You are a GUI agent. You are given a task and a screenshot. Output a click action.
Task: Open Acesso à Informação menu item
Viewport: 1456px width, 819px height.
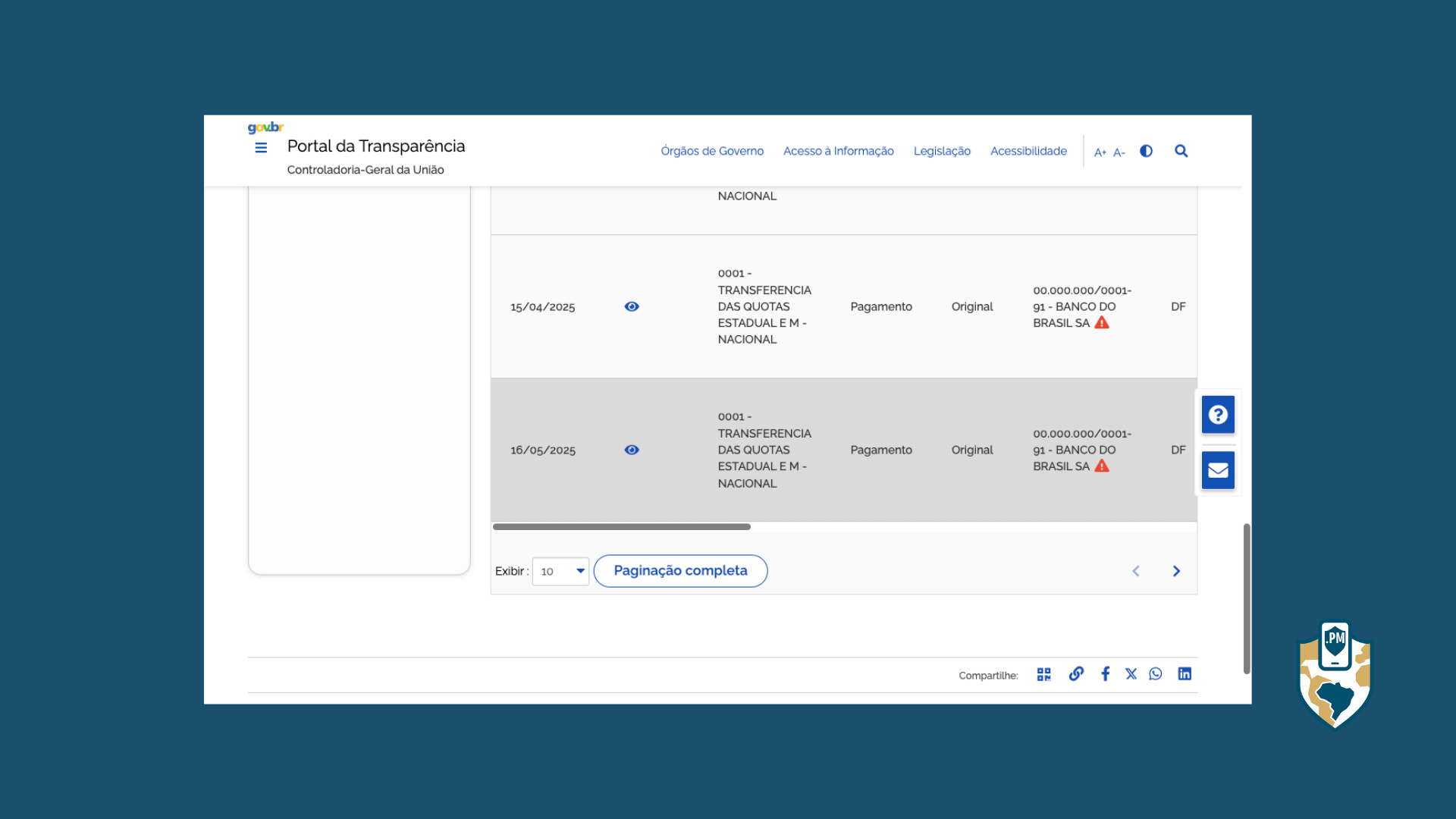click(838, 151)
